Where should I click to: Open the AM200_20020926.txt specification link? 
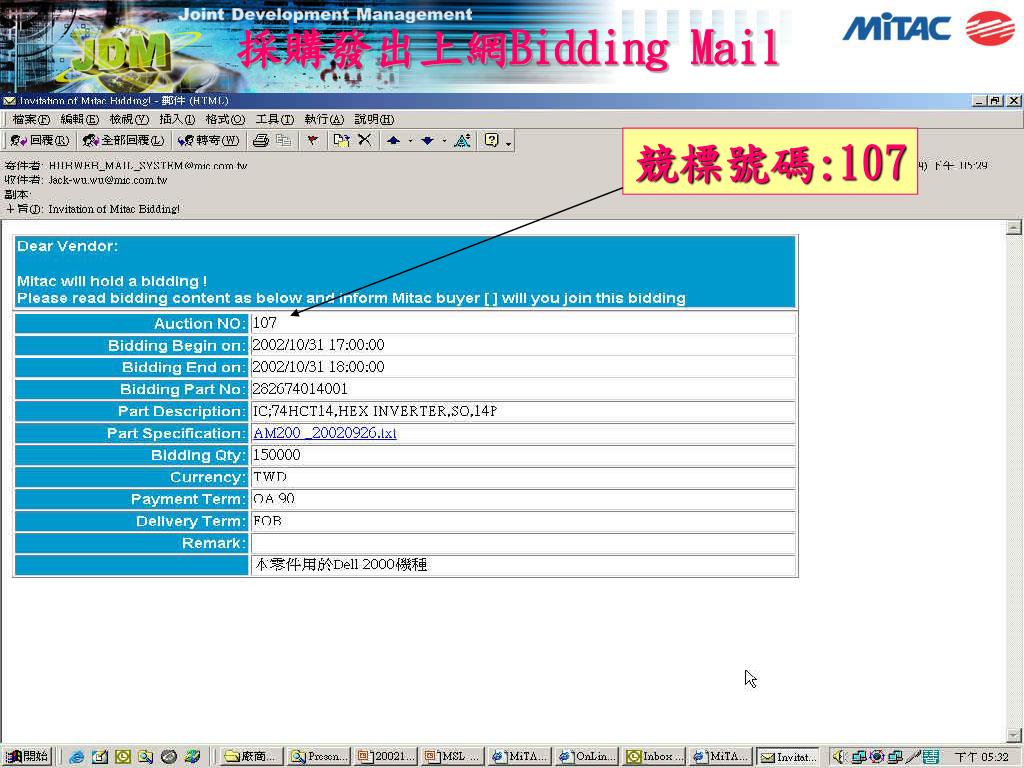point(325,433)
